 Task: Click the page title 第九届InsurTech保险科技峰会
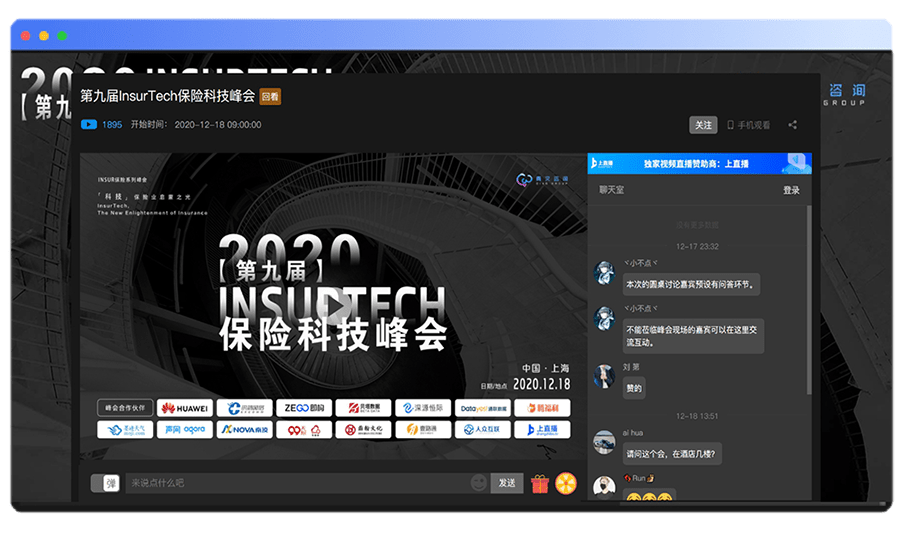pos(168,96)
